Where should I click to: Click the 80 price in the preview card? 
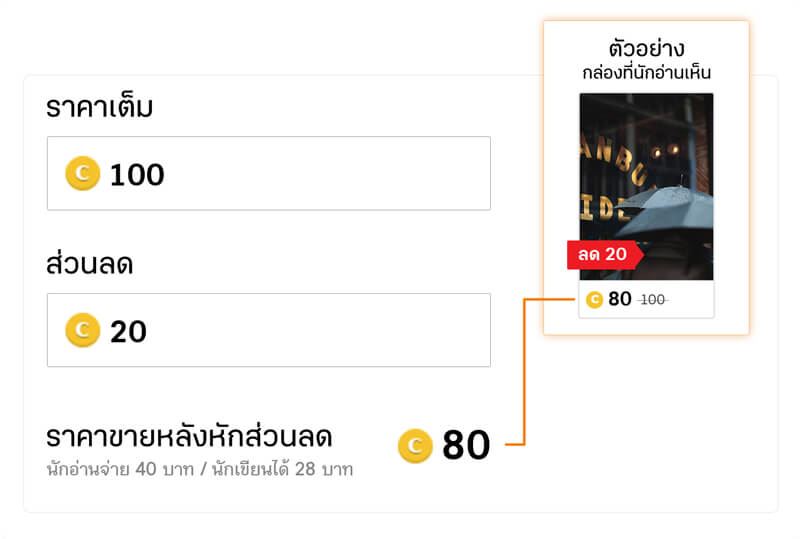[x=620, y=299]
